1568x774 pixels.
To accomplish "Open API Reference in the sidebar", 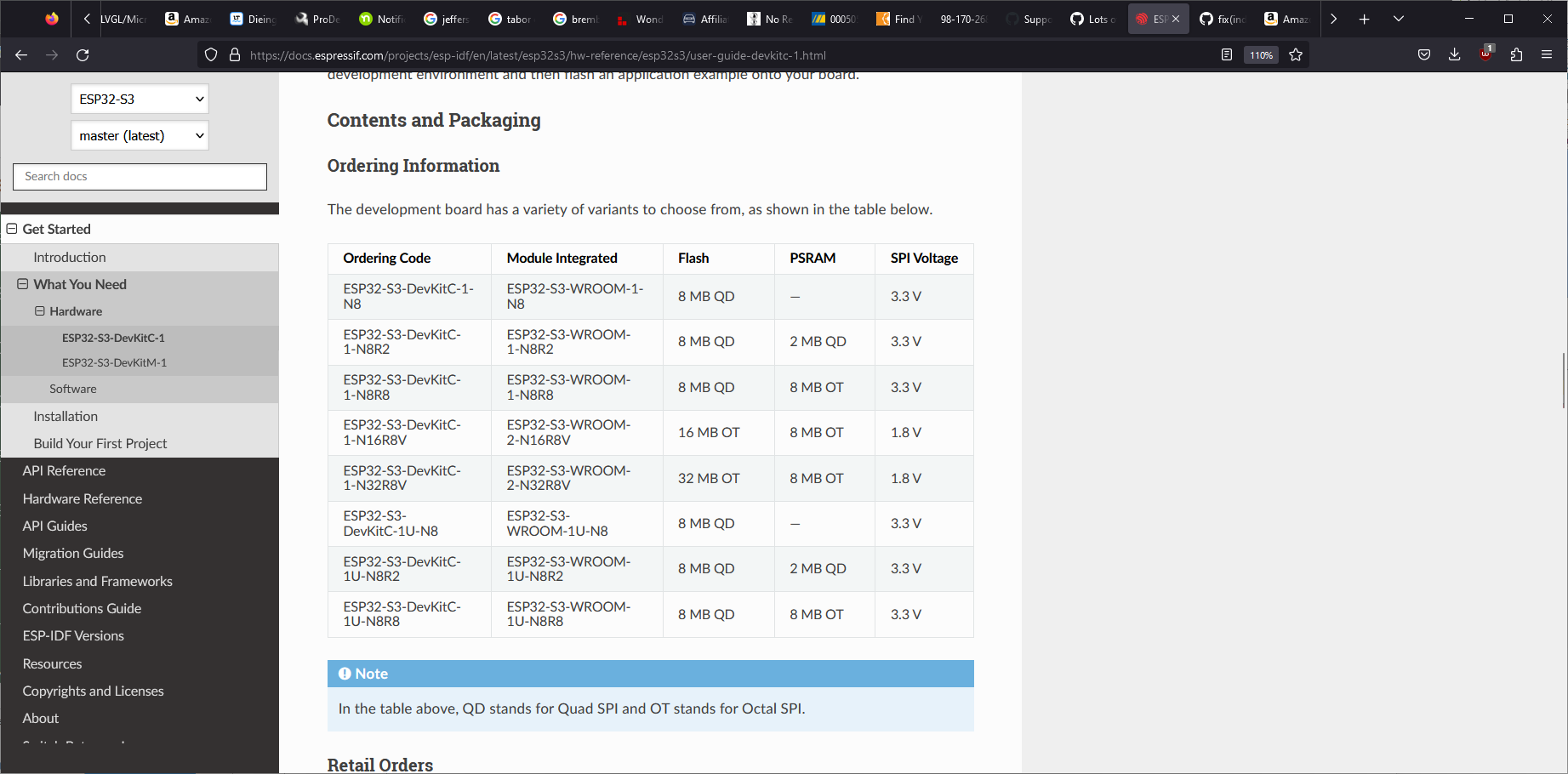I will pos(64,470).
